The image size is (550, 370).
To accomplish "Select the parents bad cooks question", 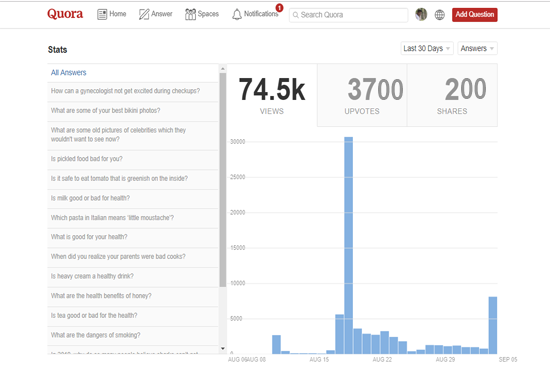I will (133, 257).
